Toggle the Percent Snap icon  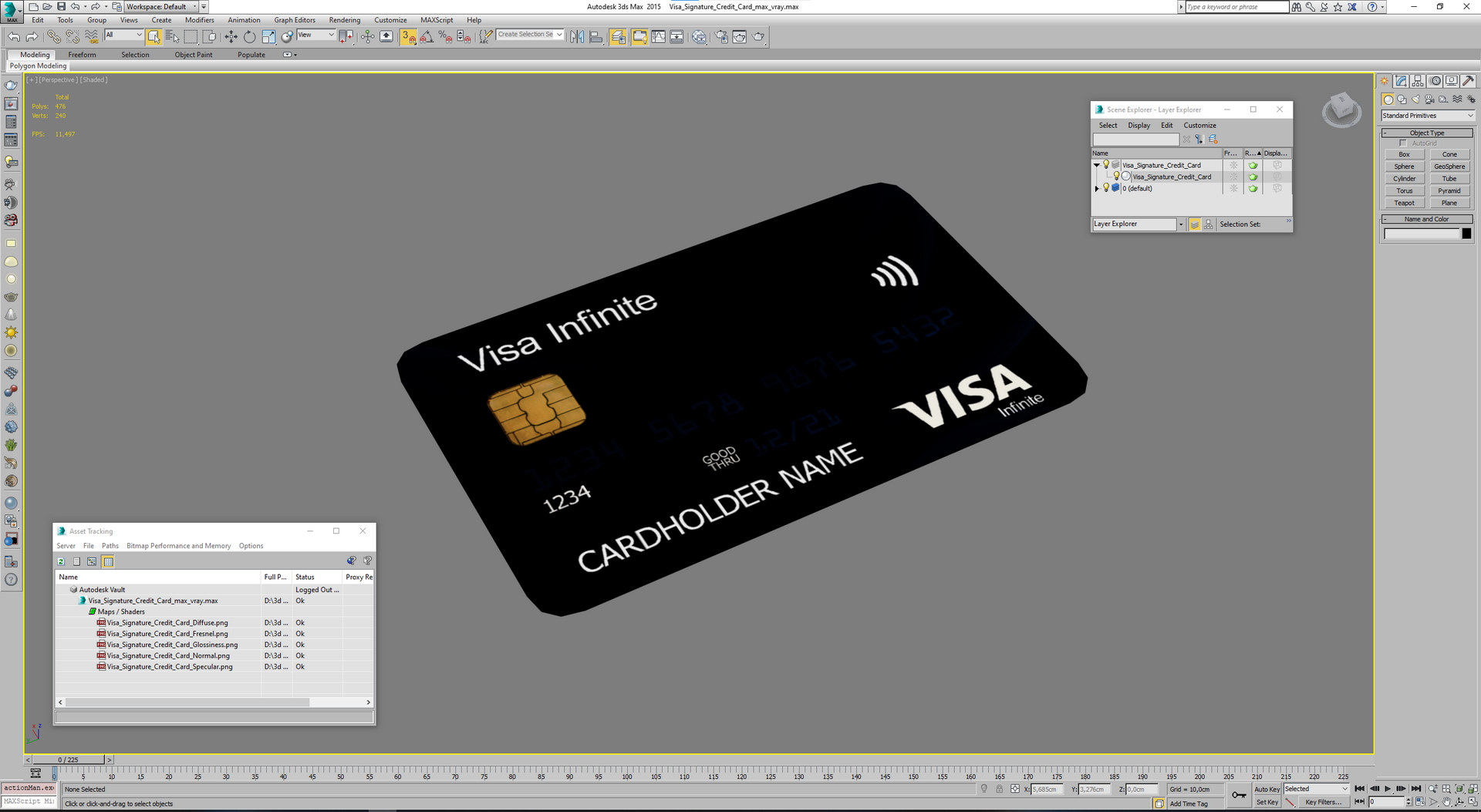tap(445, 36)
